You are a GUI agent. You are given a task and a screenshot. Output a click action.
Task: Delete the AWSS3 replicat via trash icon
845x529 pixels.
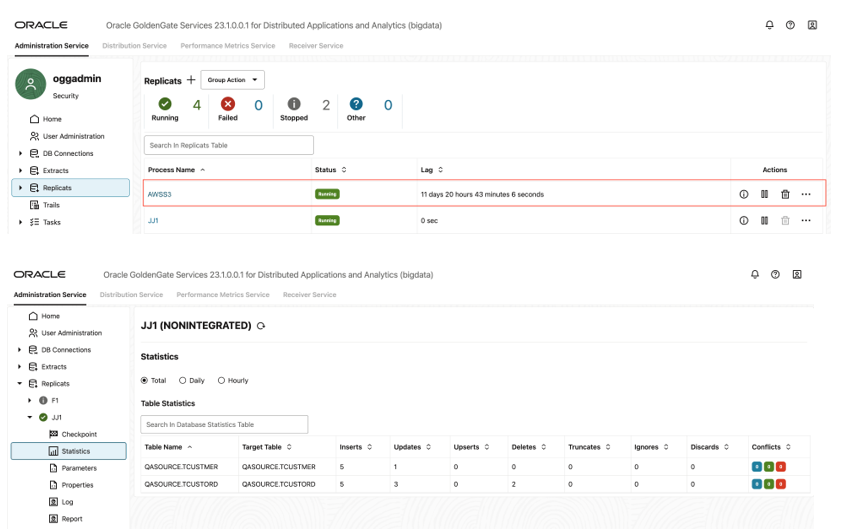point(785,194)
